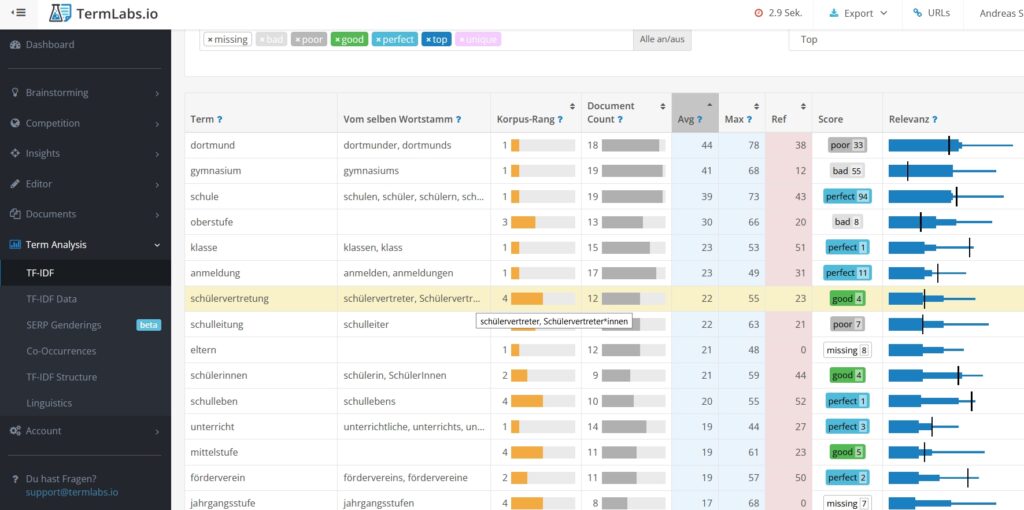This screenshot has height=510, width=1024.
Task: Click the download icon on Export
Action: pos(834,13)
